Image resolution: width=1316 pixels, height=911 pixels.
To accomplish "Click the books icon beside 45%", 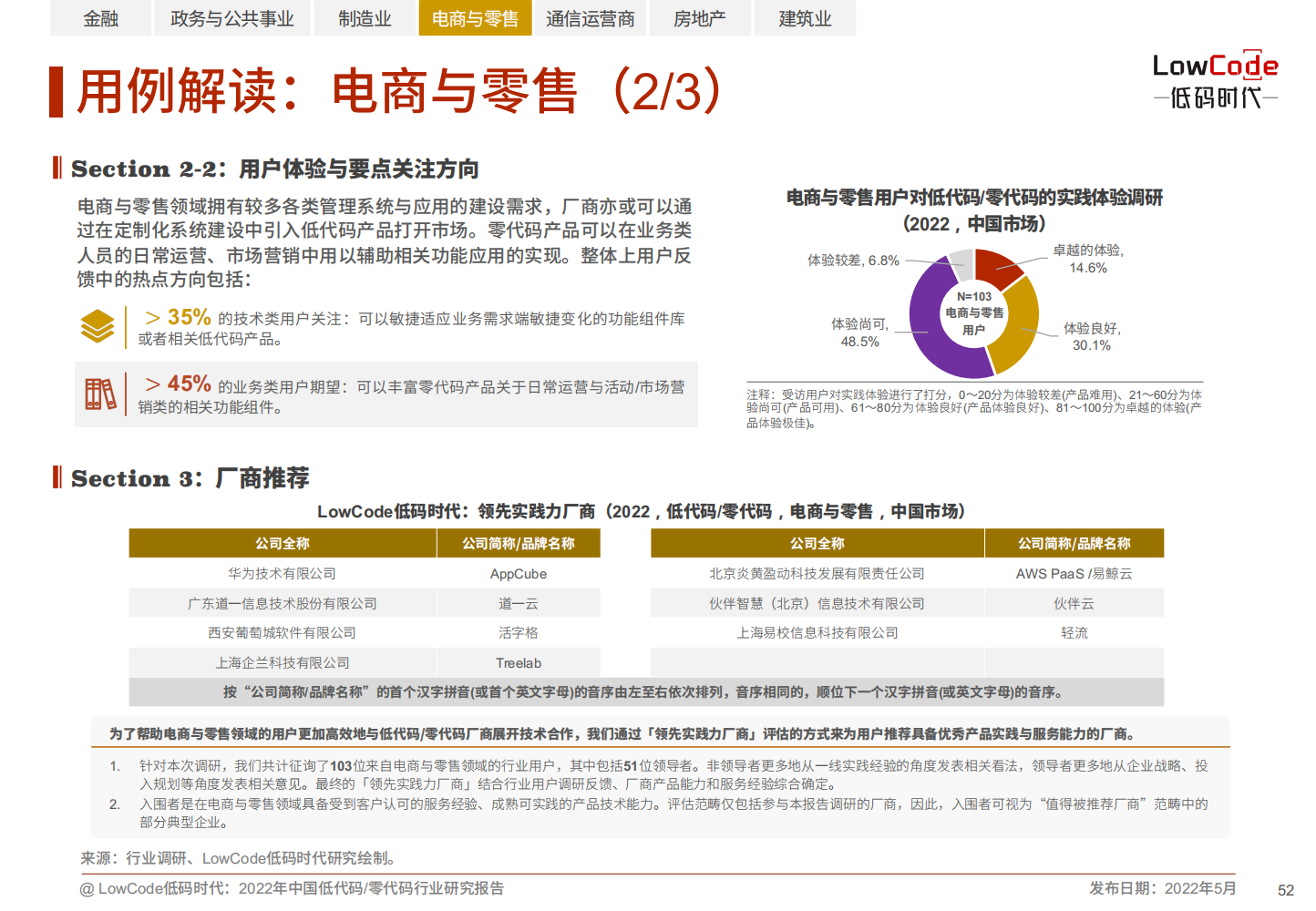I will (x=100, y=394).
